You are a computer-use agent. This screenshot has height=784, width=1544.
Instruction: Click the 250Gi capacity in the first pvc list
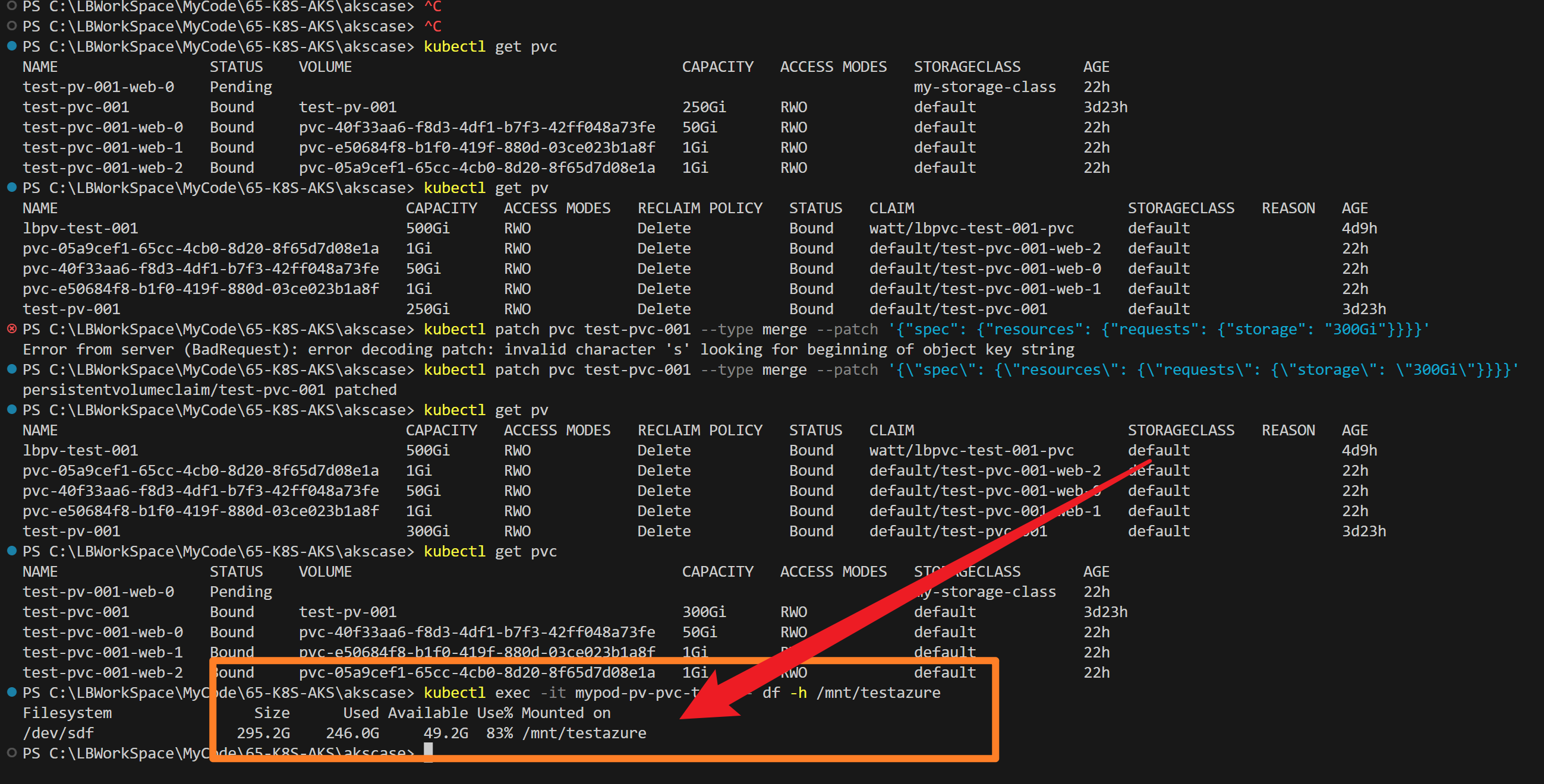point(704,108)
